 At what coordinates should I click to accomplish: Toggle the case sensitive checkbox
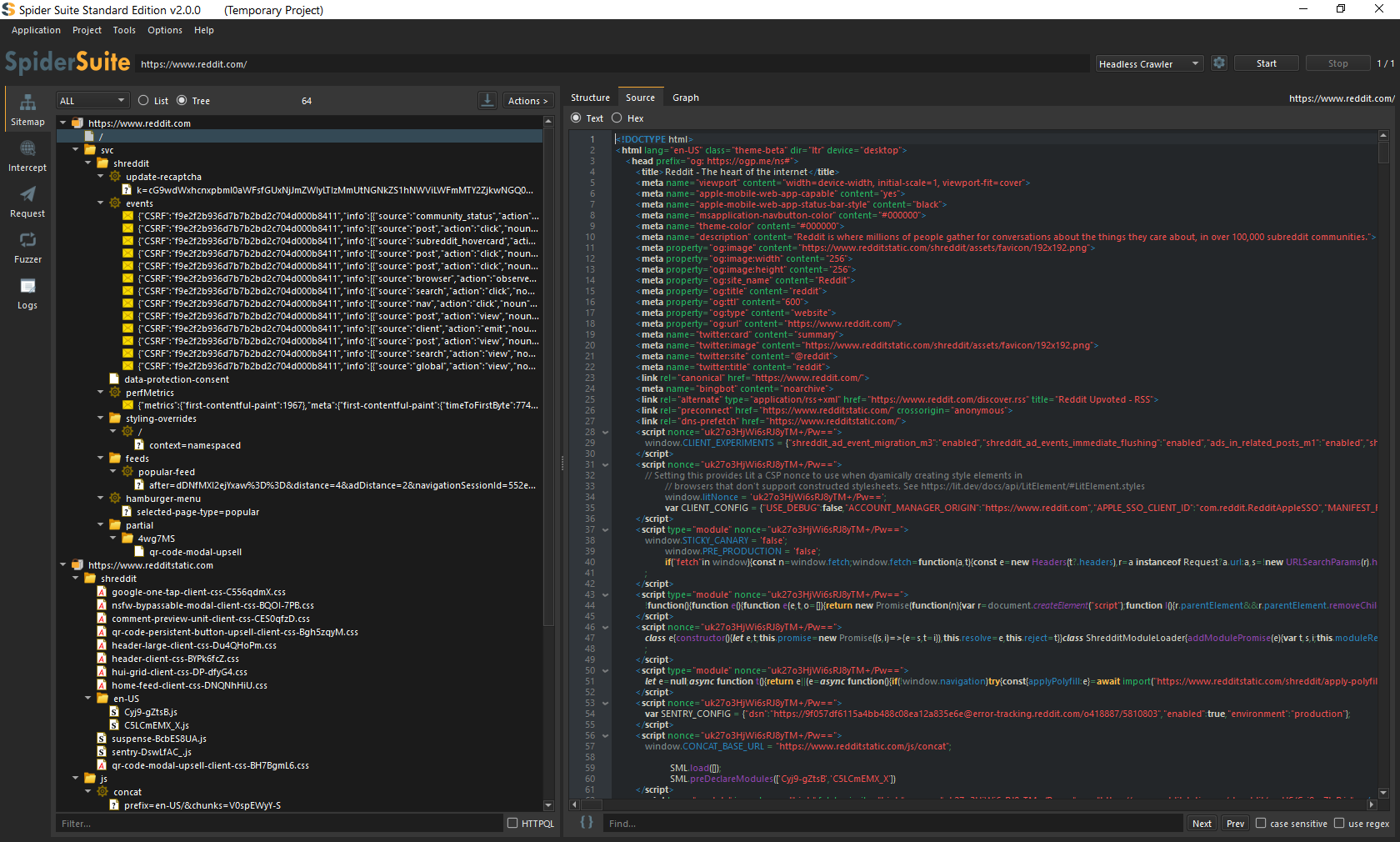[x=1261, y=824]
